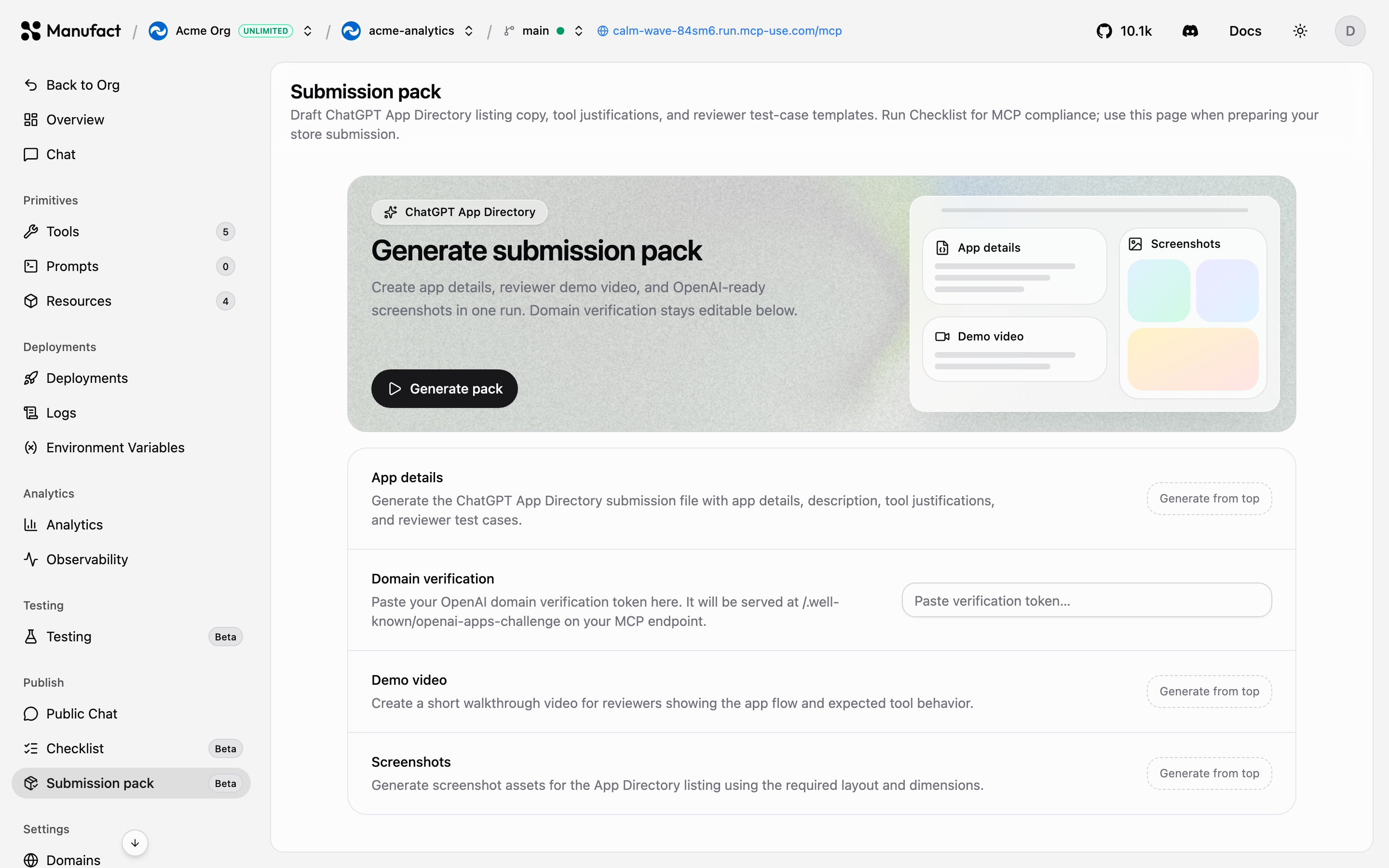Open Public Chat sidebar label
The image size is (1389, 868).
[x=82, y=714]
